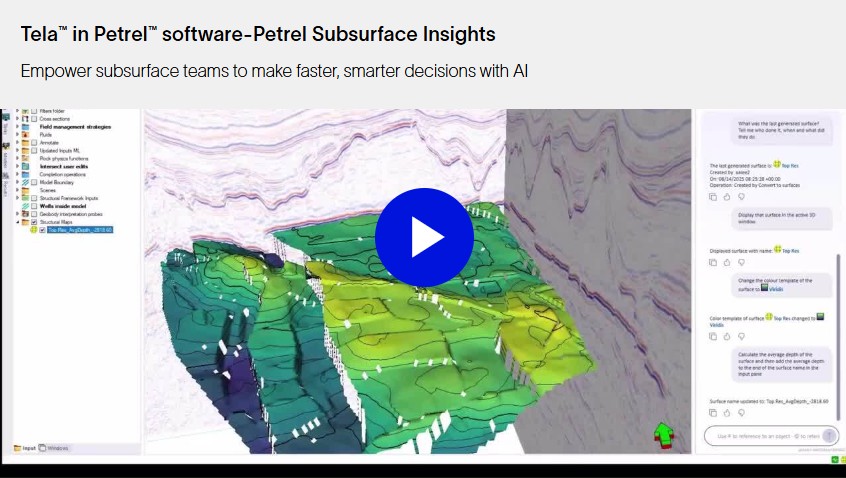The height and width of the screenshot is (478, 846).
Task: Click the send arrow in chat input
Action: 831,435
